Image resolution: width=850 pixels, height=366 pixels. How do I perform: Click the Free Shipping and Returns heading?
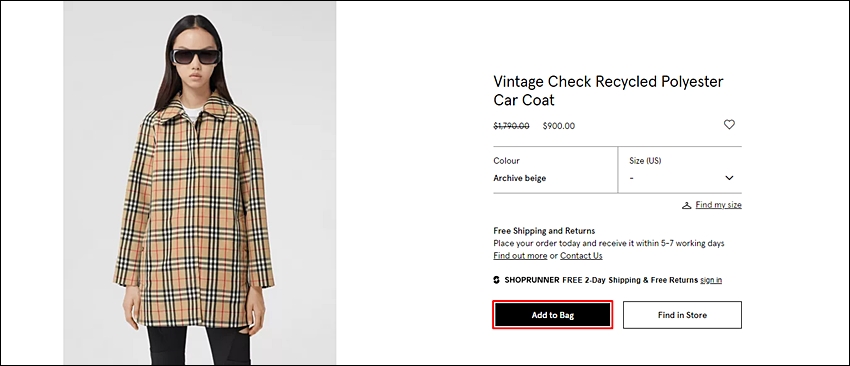click(x=544, y=231)
